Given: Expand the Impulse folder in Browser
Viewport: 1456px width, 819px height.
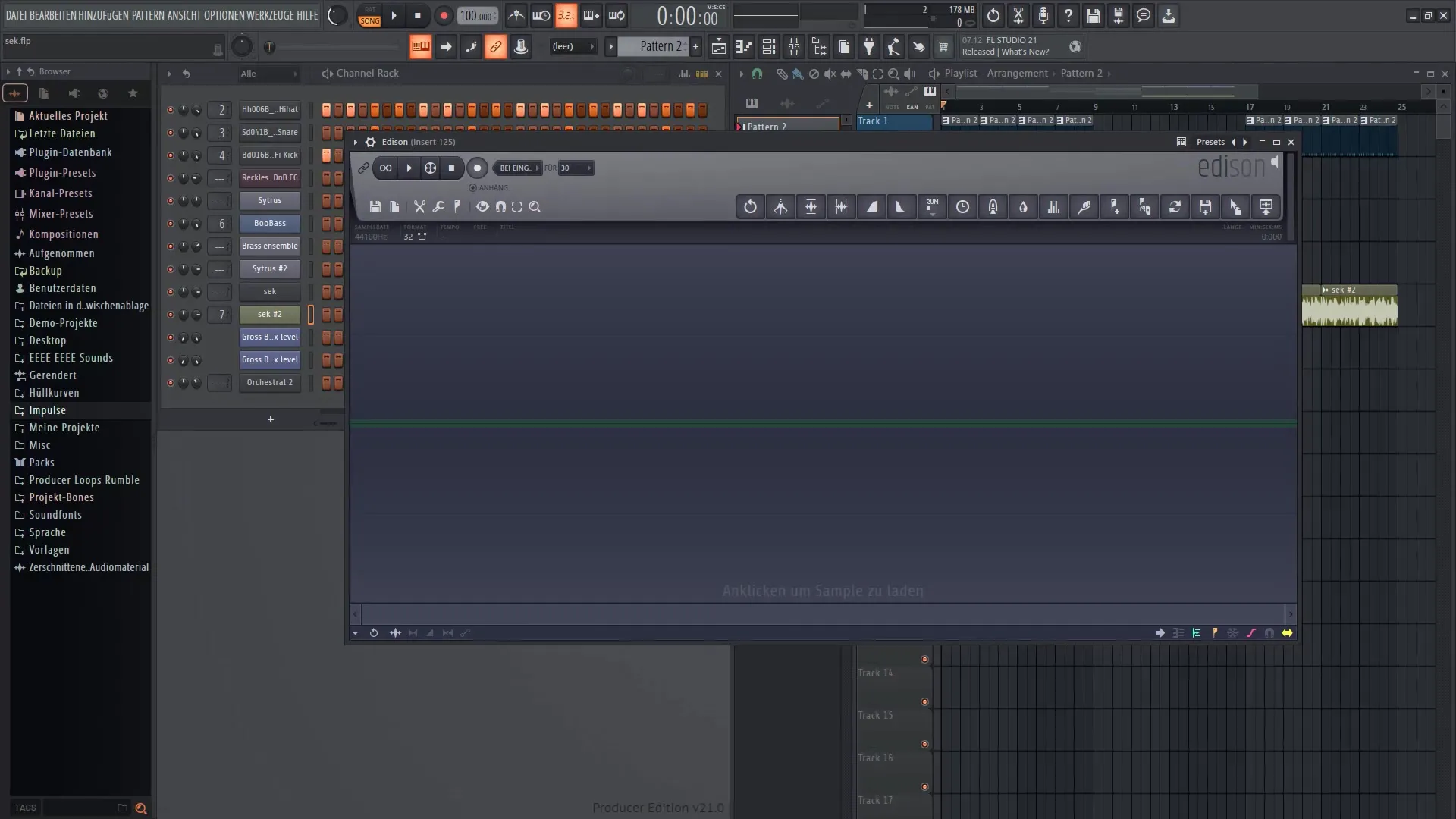Looking at the screenshot, I should point(47,410).
